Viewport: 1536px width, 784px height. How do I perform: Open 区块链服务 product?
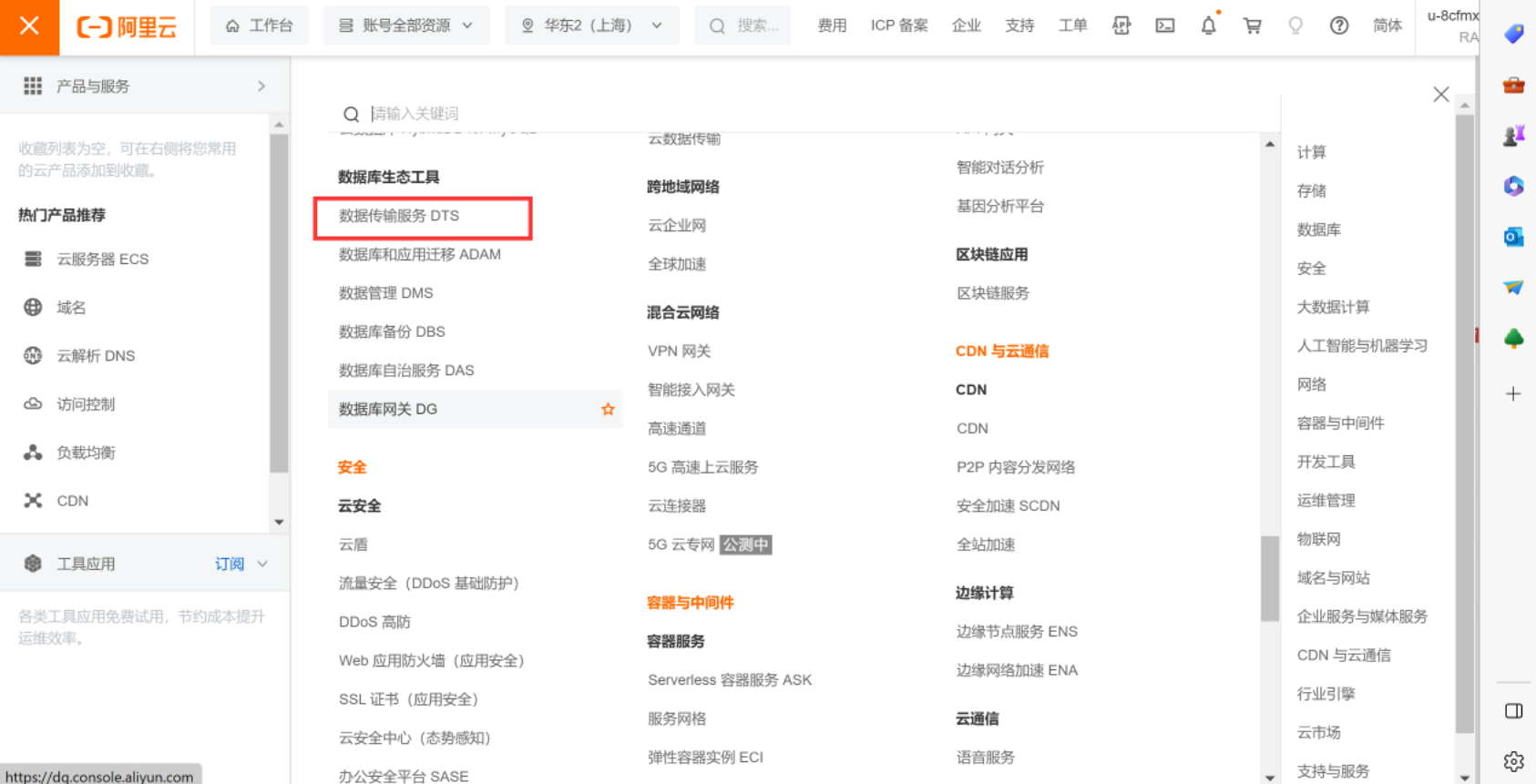click(x=993, y=292)
